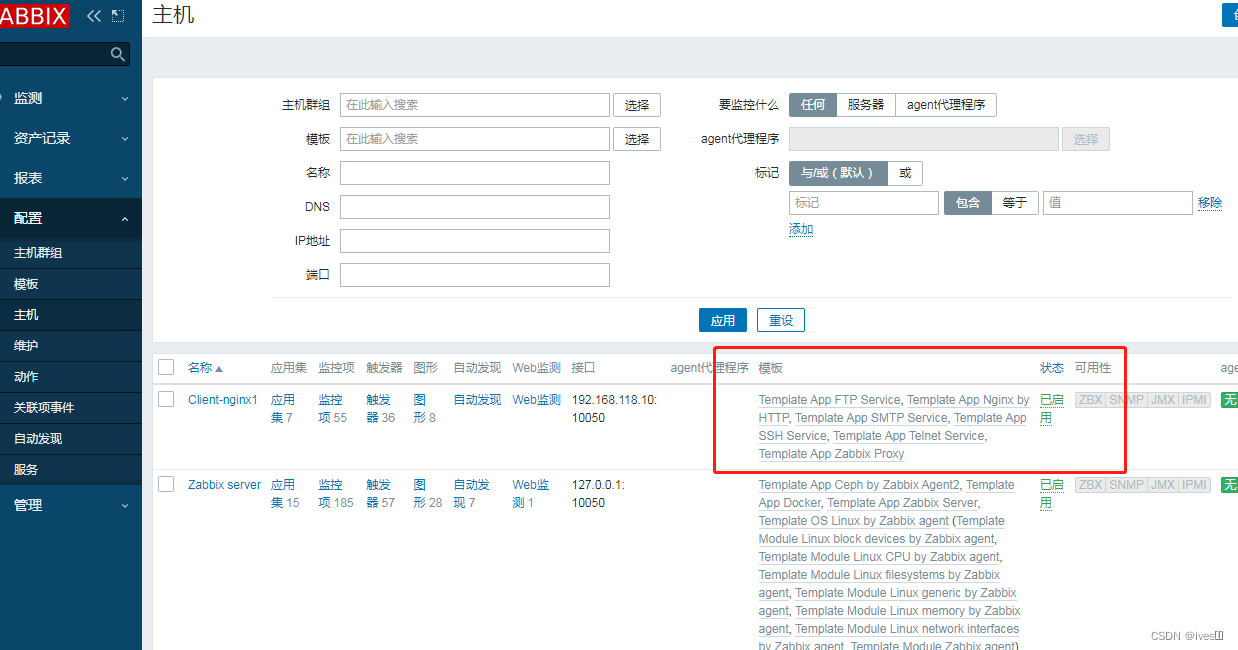The height and width of the screenshot is (650, 1238).
Task: Open Template App FTP Service link
Action: tap(830, 400)
